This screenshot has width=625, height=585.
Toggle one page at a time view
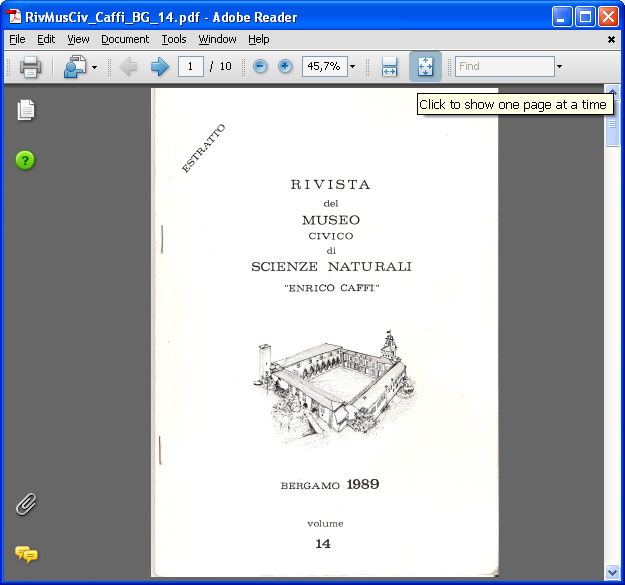click(425, 67)
